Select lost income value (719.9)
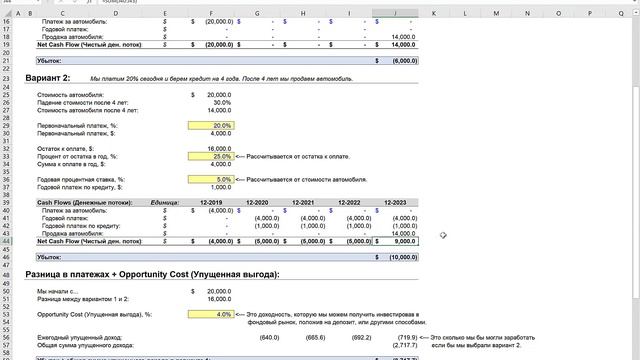 click(x=407, y=338)
